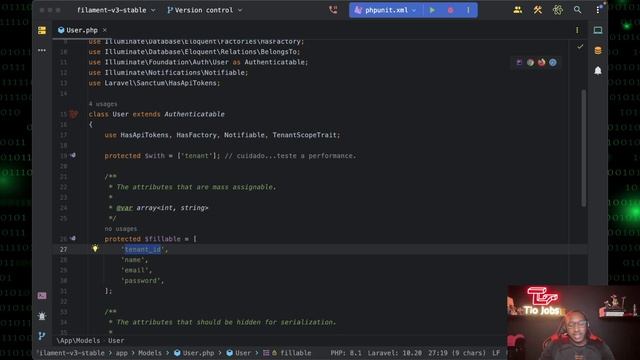Viewport: 640px width, 360px height.
Task: Click the 'password' string in fillable array
Action: point(140,281)
